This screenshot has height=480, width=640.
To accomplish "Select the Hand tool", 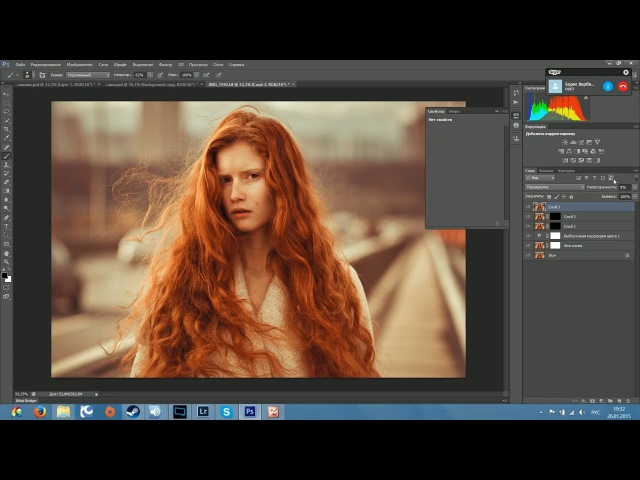I will 7,253.
